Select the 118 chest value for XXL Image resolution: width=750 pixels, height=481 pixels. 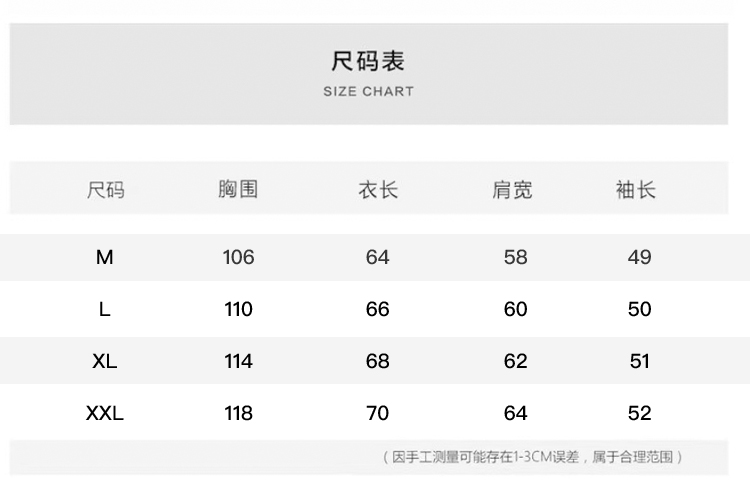click(238, 413)
